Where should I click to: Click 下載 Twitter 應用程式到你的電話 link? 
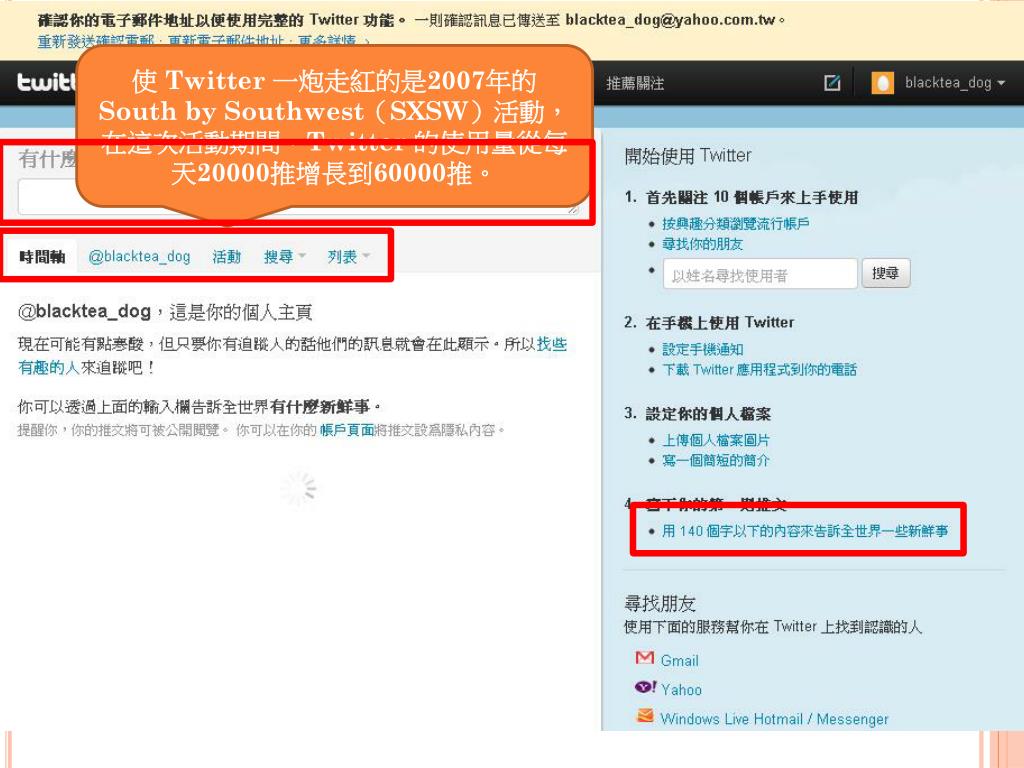click(x=759, y=370)
